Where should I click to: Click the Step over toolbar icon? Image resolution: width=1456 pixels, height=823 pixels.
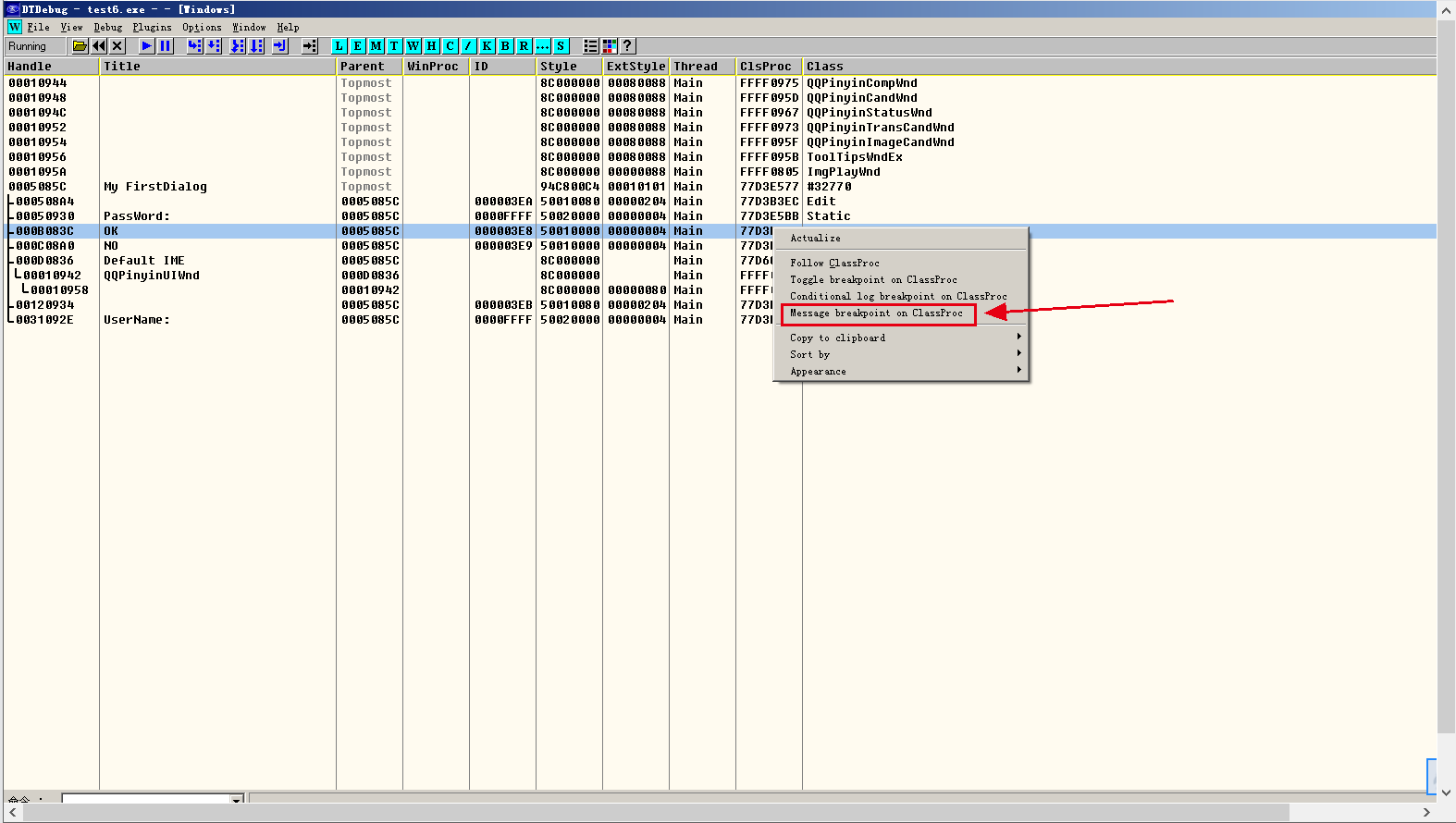[x=214, y=46]
